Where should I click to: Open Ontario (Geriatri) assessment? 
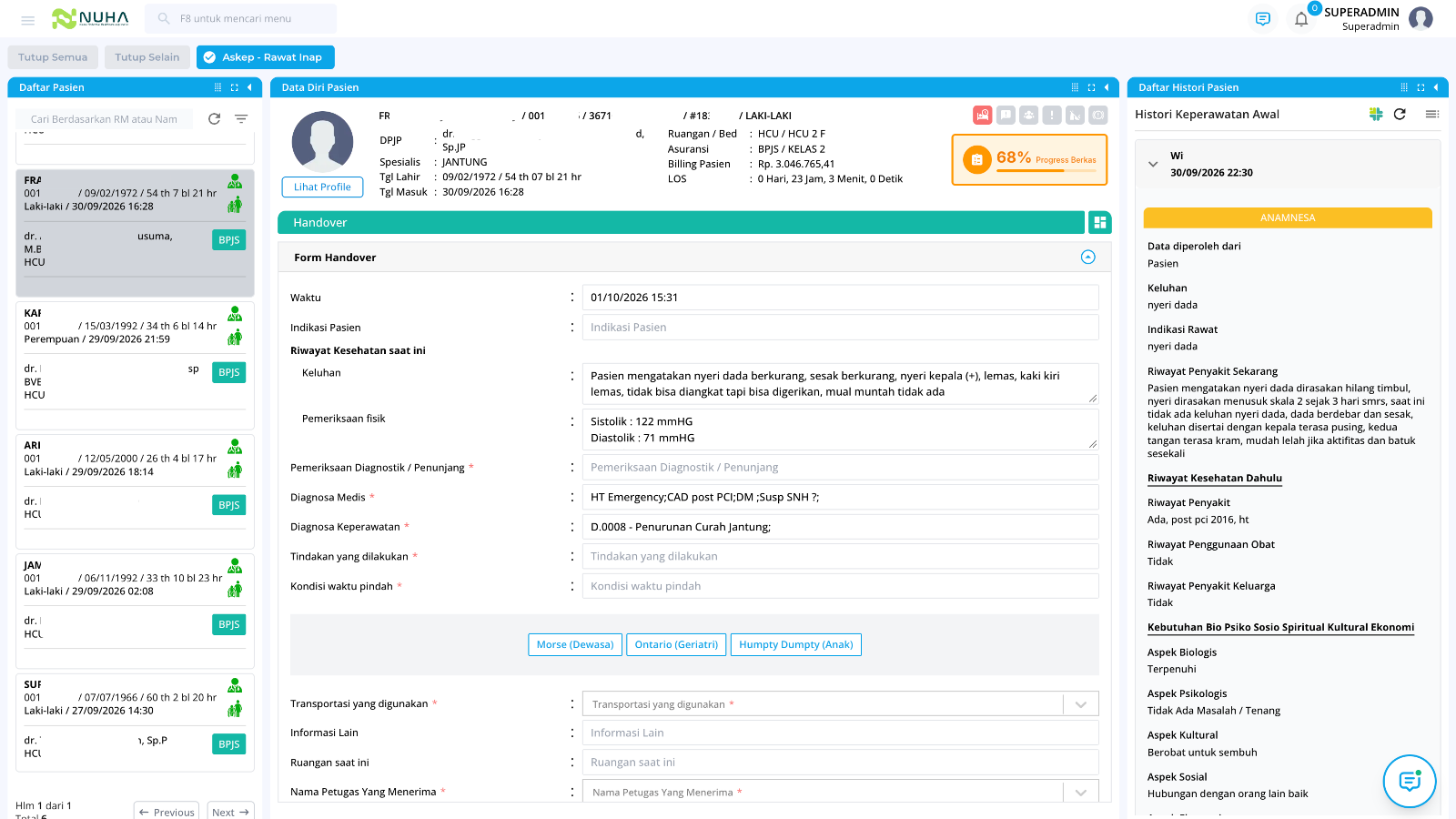click(x=676, y=644)
